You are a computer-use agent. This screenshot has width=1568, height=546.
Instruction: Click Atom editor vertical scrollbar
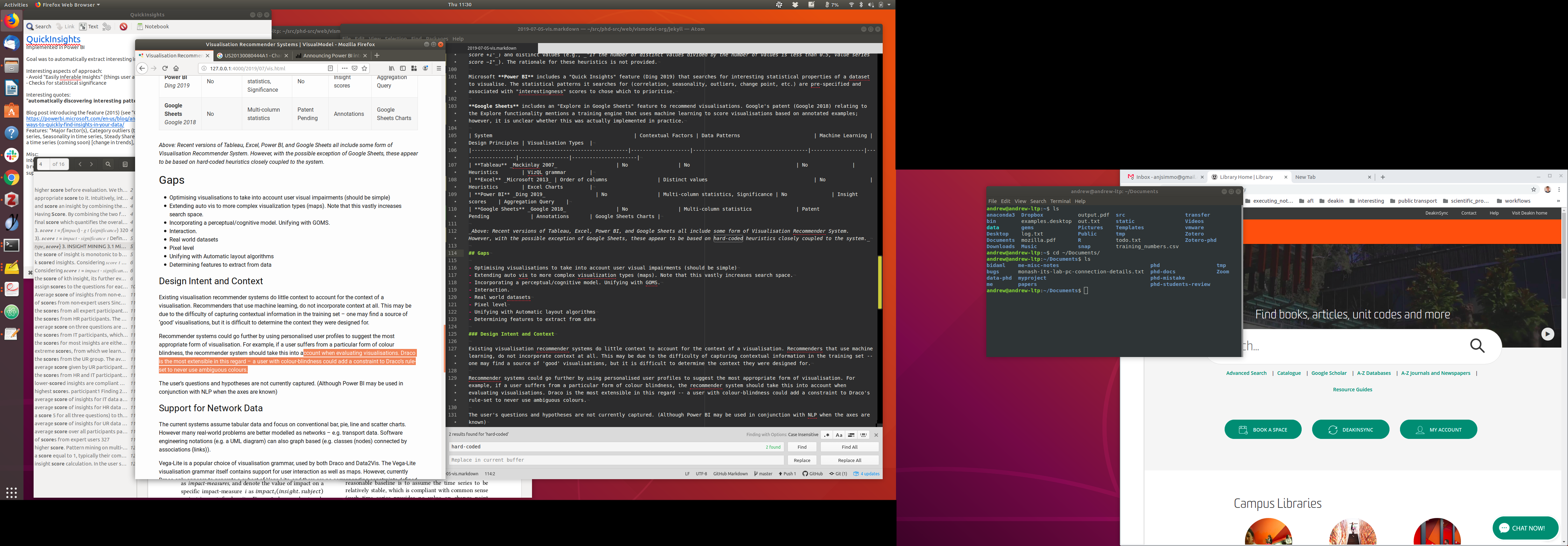[x=880, y=282]
